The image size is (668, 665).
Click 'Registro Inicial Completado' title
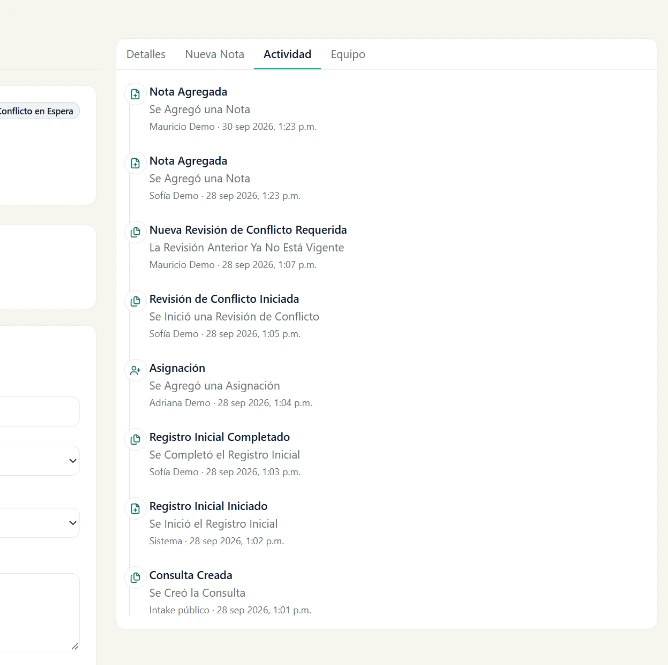coord(219,437)
